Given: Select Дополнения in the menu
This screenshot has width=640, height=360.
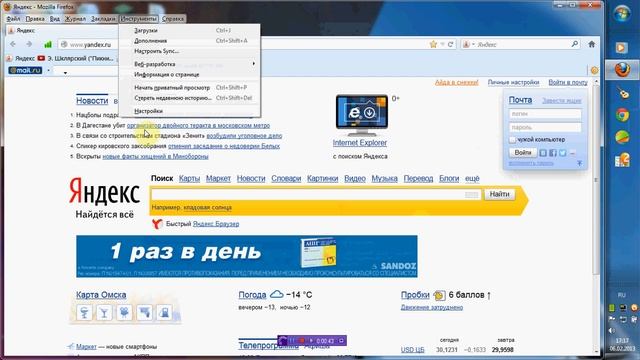Looking at the screenshot, I should (189, 40).
